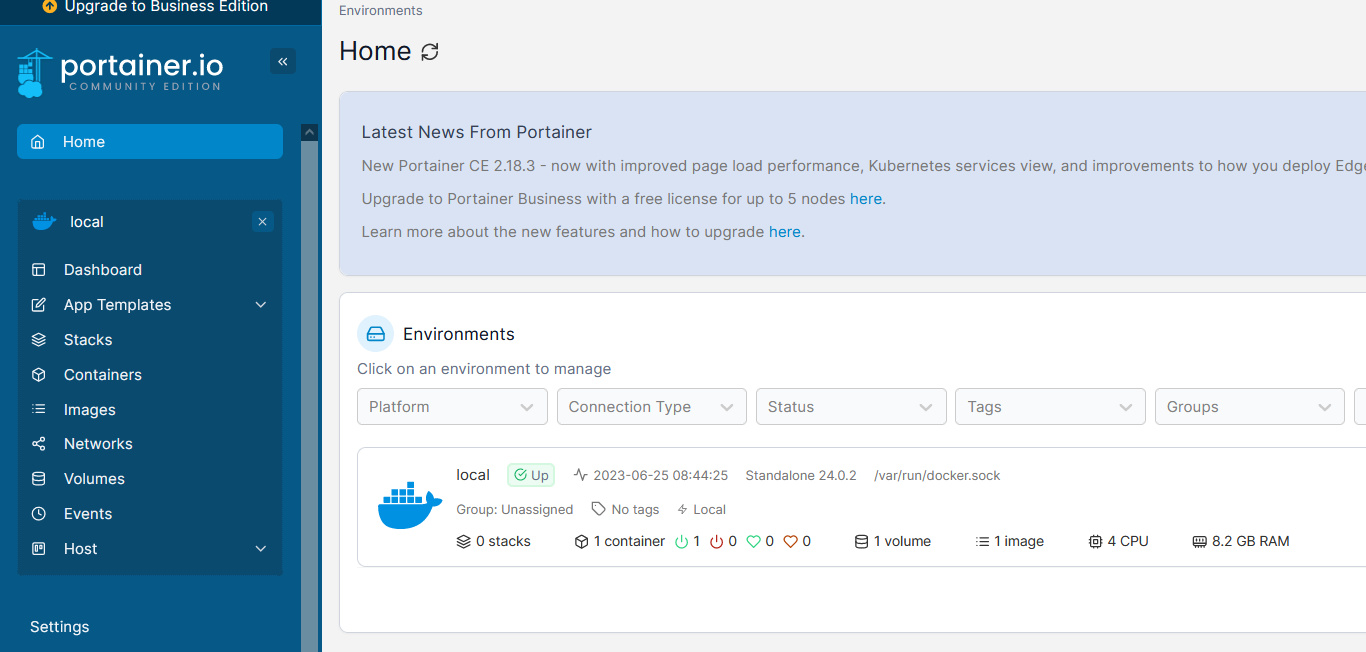This screenshot has height=652, width=1366.
Task: Close the local environment with the X icon
Action: click(263, 222)
